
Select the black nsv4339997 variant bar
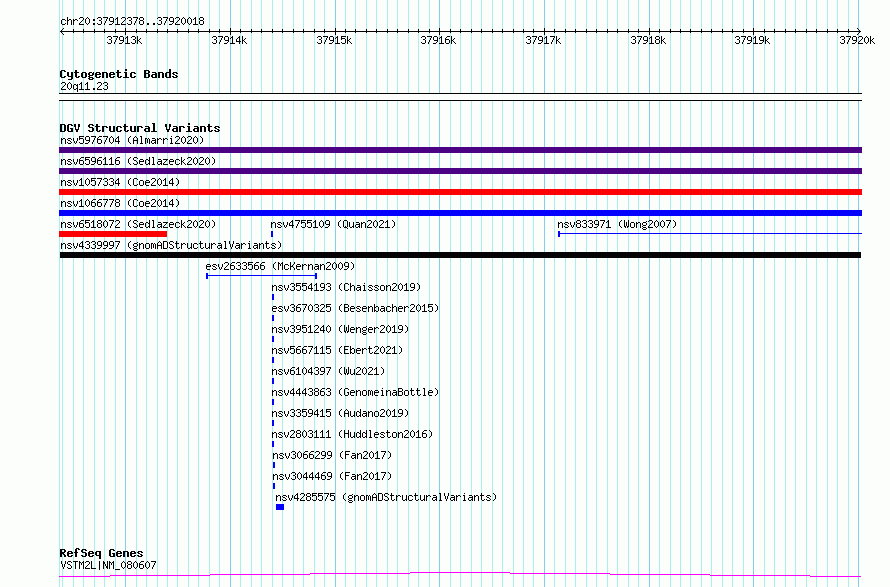pyautogui.click(x=460, y=255)
